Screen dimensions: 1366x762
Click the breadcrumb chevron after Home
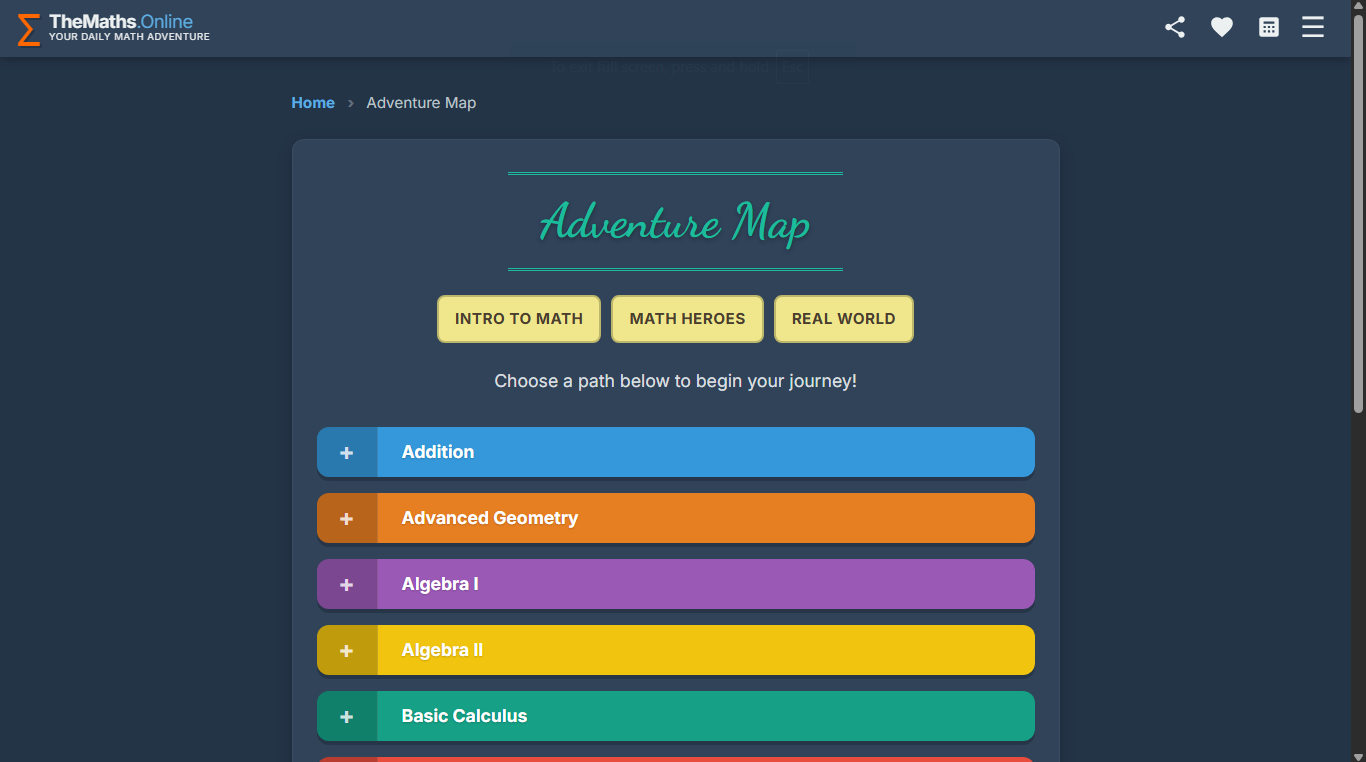pos(350,103)
